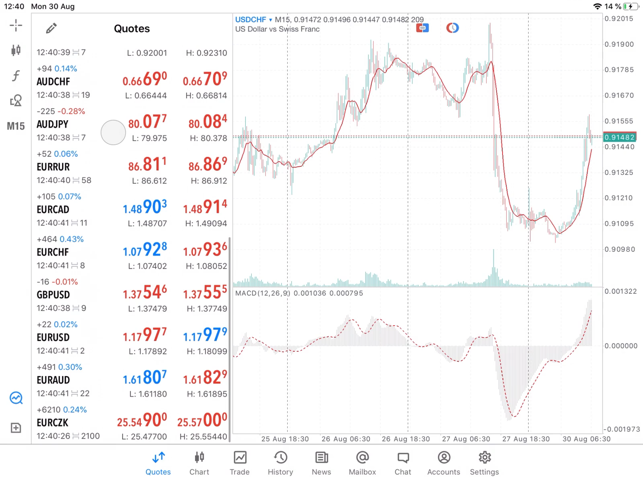The image size is (643, 482).
Task: Open the Mailbox tab
Action: point(363,464)
